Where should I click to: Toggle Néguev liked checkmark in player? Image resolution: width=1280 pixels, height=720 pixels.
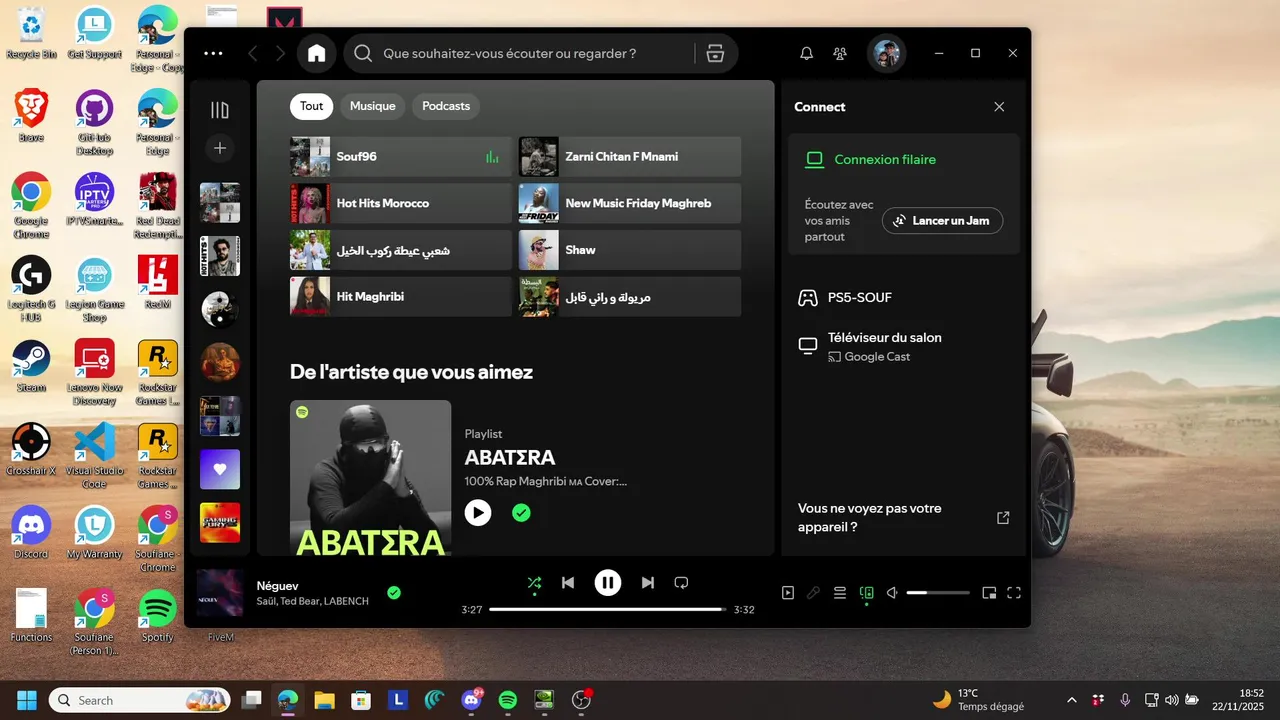(x=394, y=593)
